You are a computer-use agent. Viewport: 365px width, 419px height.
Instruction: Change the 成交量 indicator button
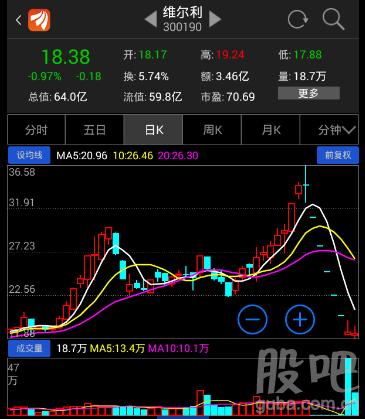[x=29, y=348]
